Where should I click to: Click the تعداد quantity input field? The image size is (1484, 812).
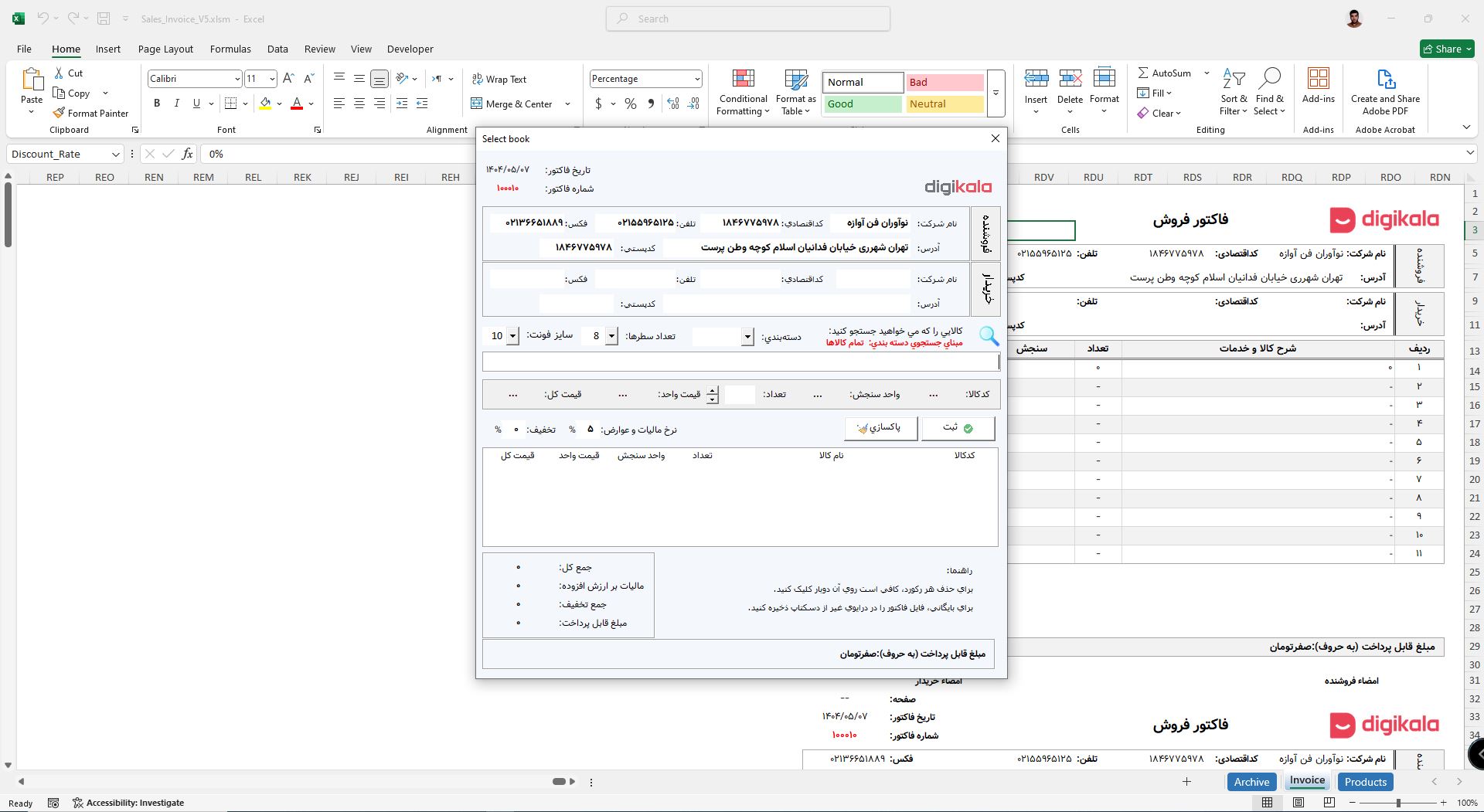coord(740,395)
